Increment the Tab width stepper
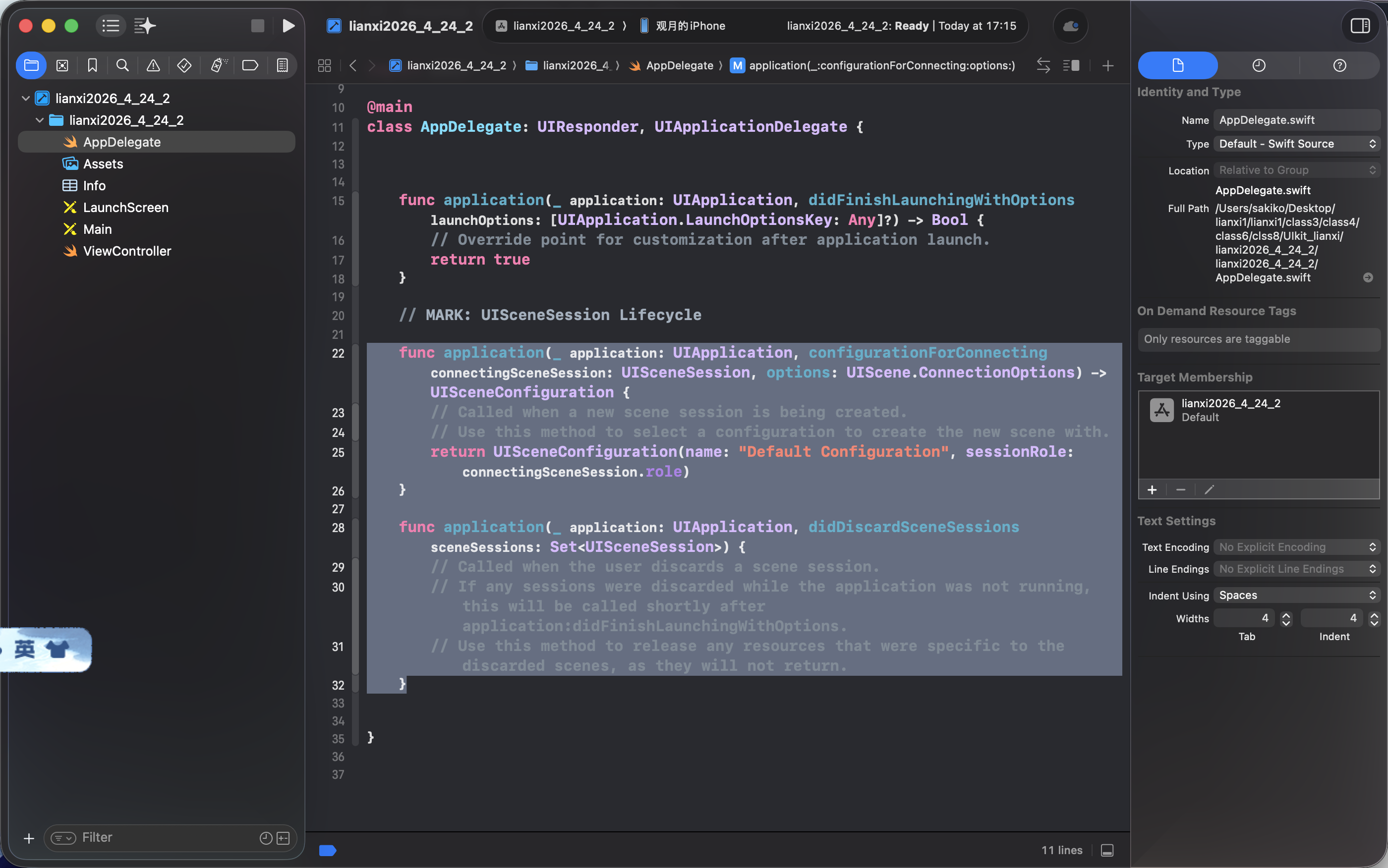 click(x=1286, y=615)
